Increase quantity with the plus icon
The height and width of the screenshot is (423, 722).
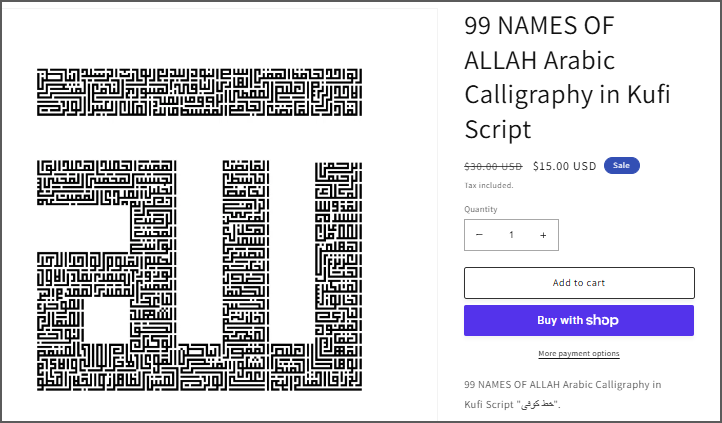pyautogui.click(x=543, y=235)
